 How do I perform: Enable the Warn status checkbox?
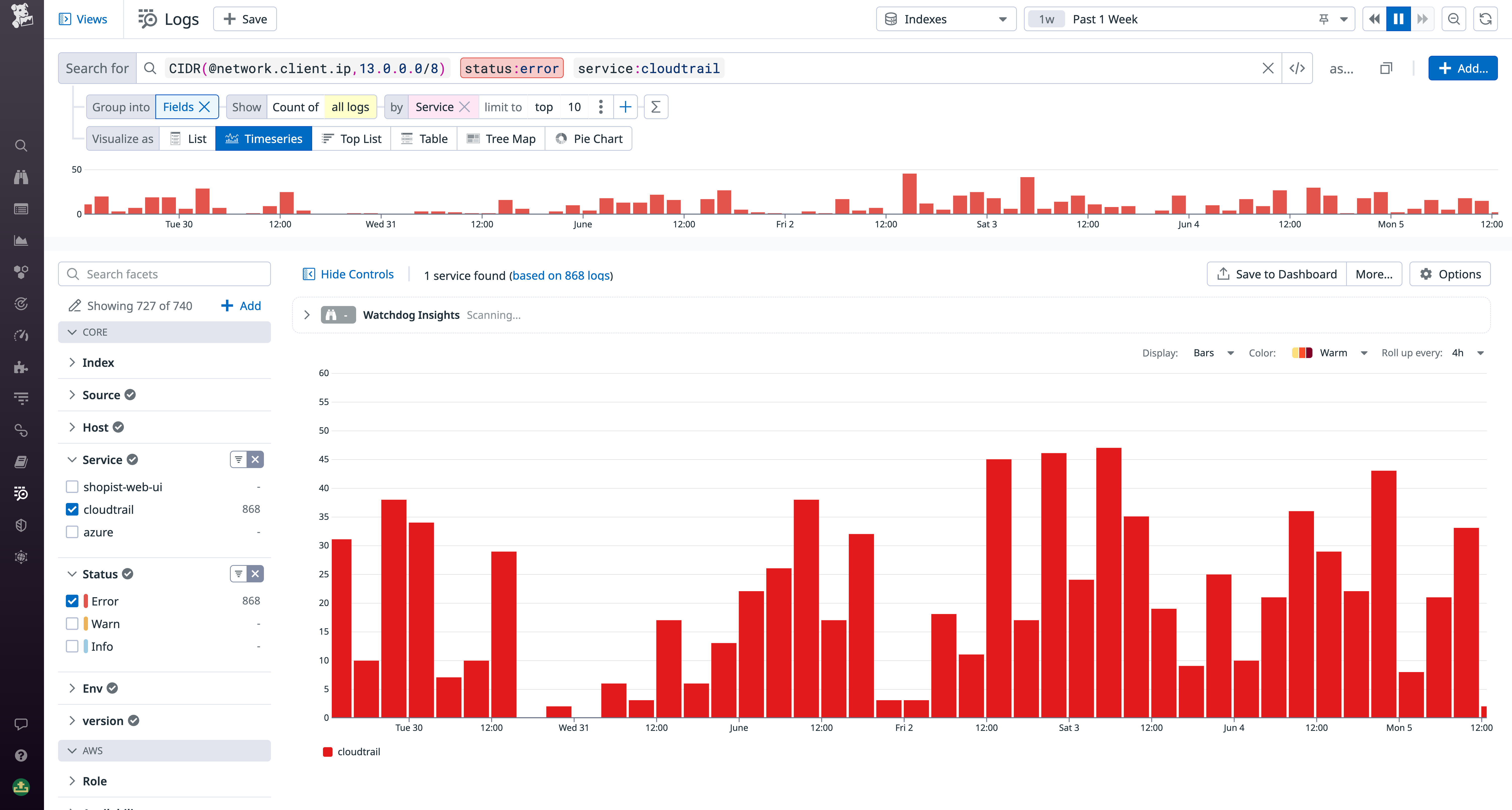(x=72, y=623)
